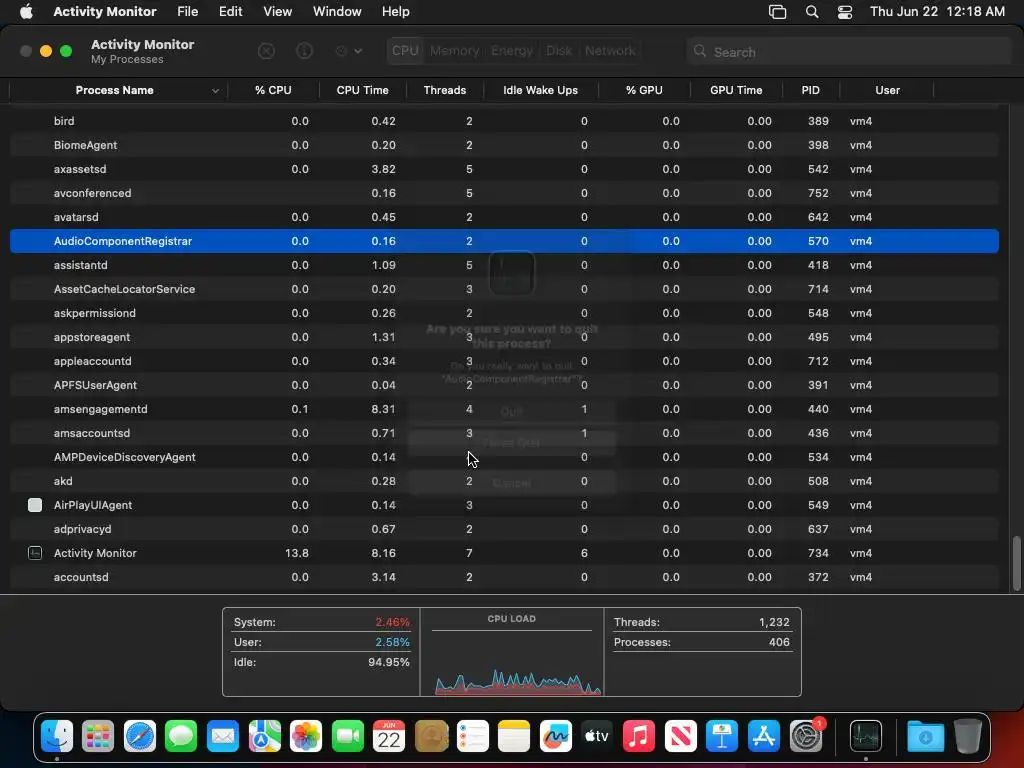This screenshot has height=768, width=1024.
Task: Open the ellipsis action menu dropdown
Action: click(x=349, y=51)
